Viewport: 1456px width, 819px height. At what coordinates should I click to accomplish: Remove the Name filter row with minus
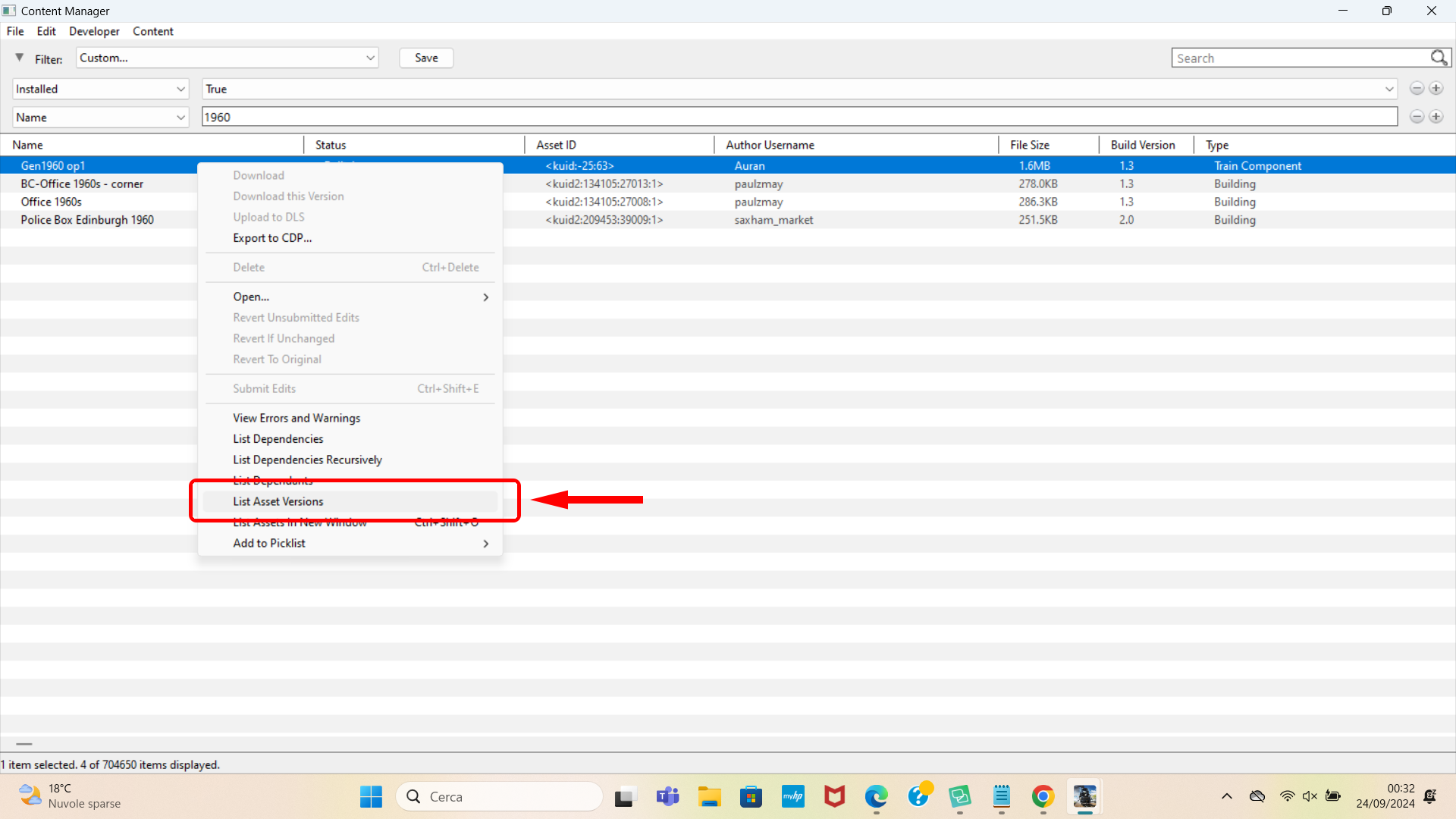point(1417,117)
